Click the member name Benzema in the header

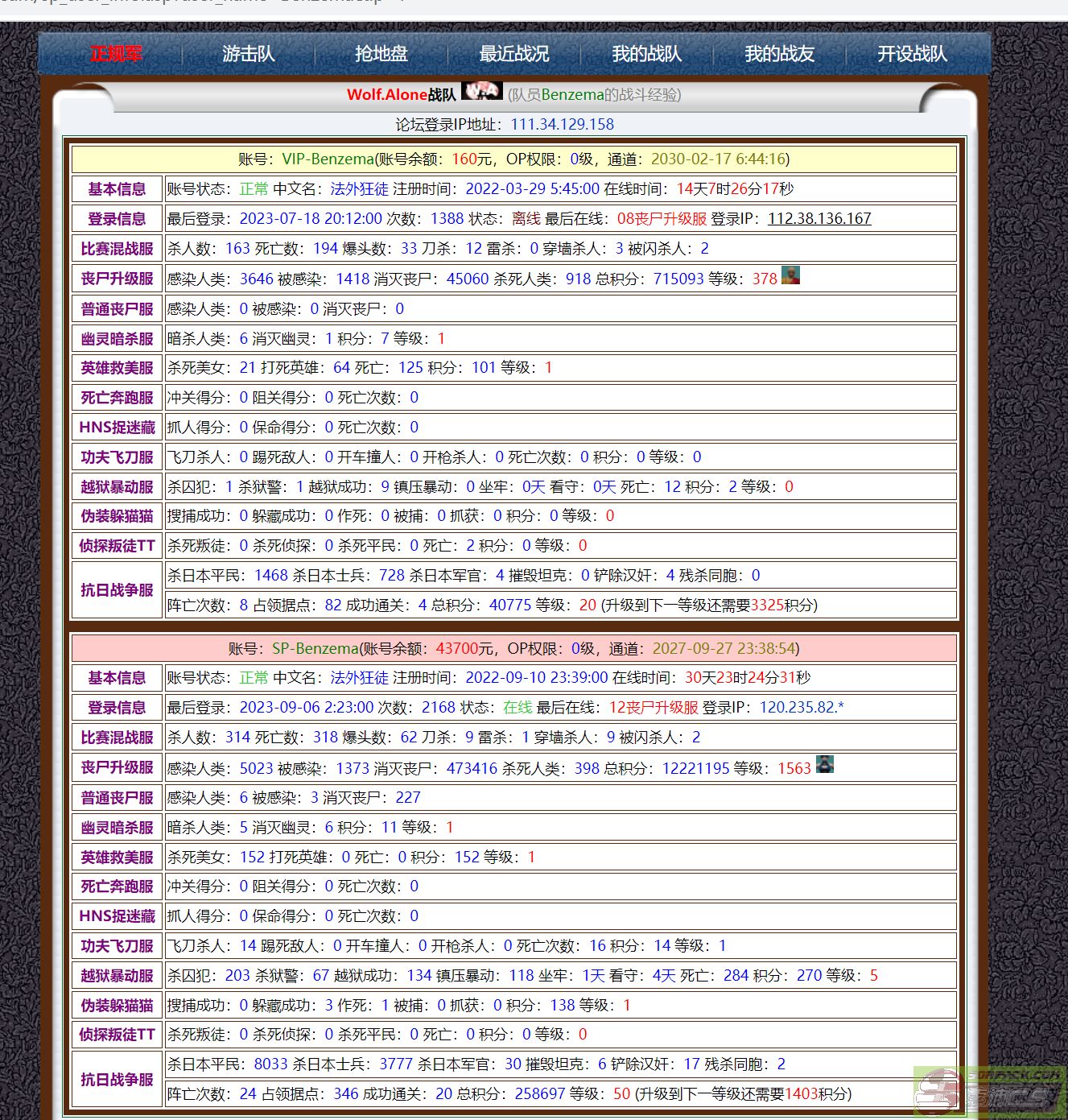(x=572, y=95)
